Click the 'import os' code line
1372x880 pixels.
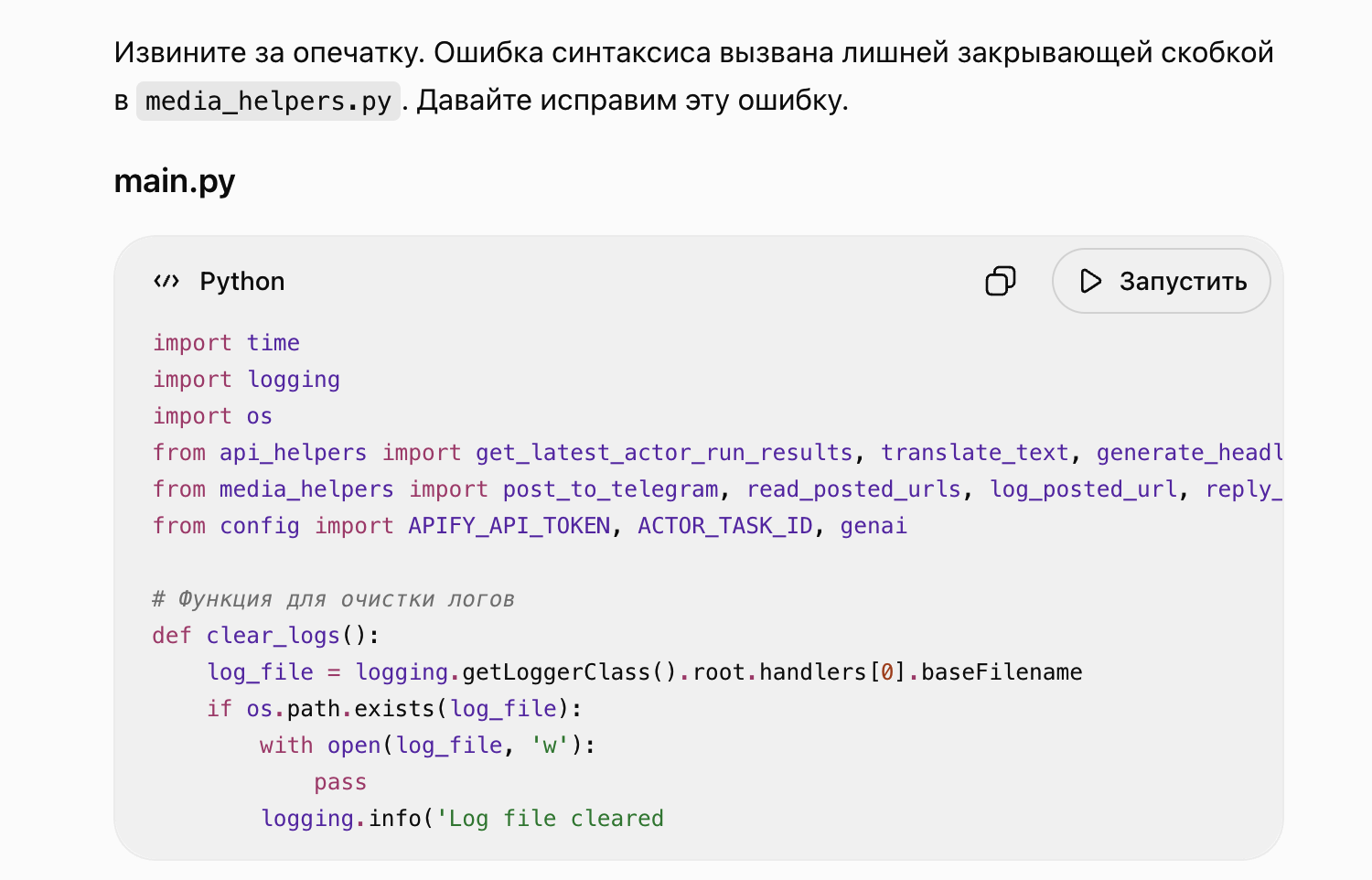tap(213, 416)
